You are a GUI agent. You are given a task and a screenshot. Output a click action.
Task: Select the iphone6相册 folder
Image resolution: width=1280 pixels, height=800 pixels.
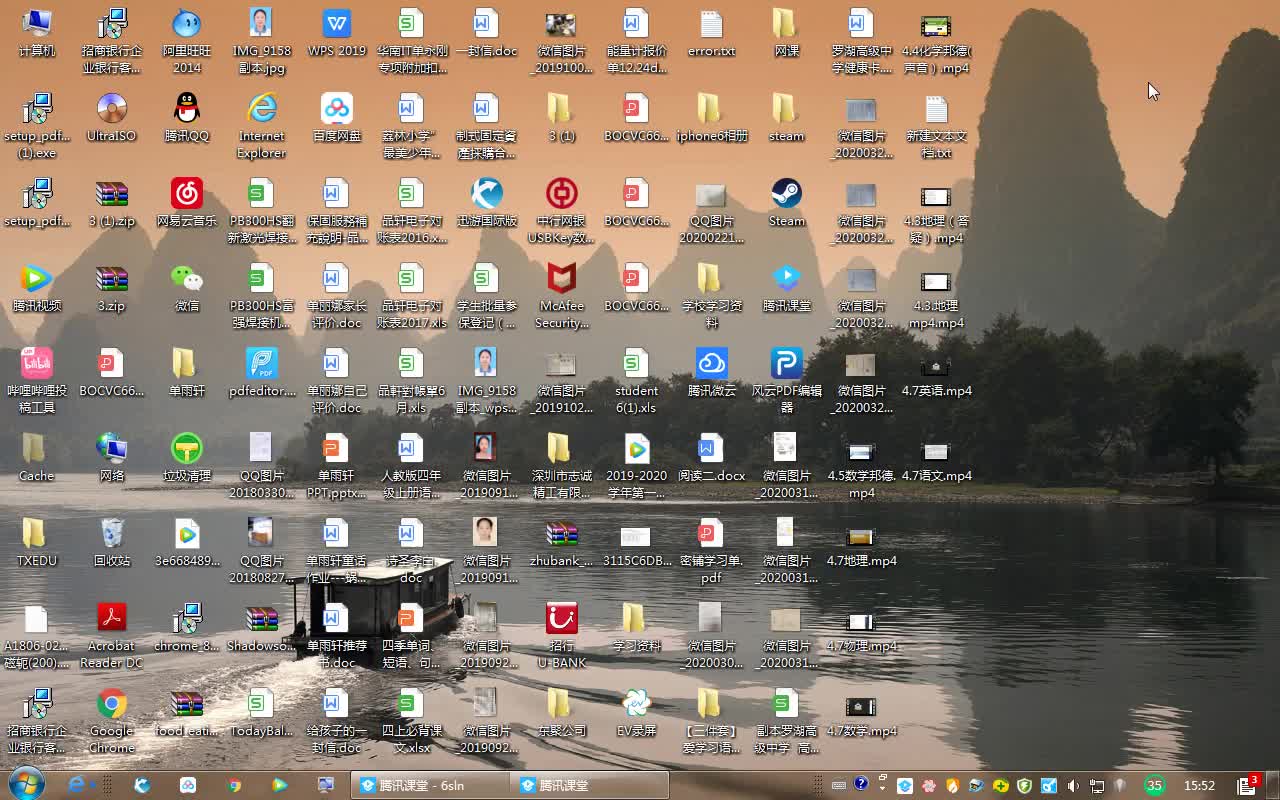click(x=712, y=119)
